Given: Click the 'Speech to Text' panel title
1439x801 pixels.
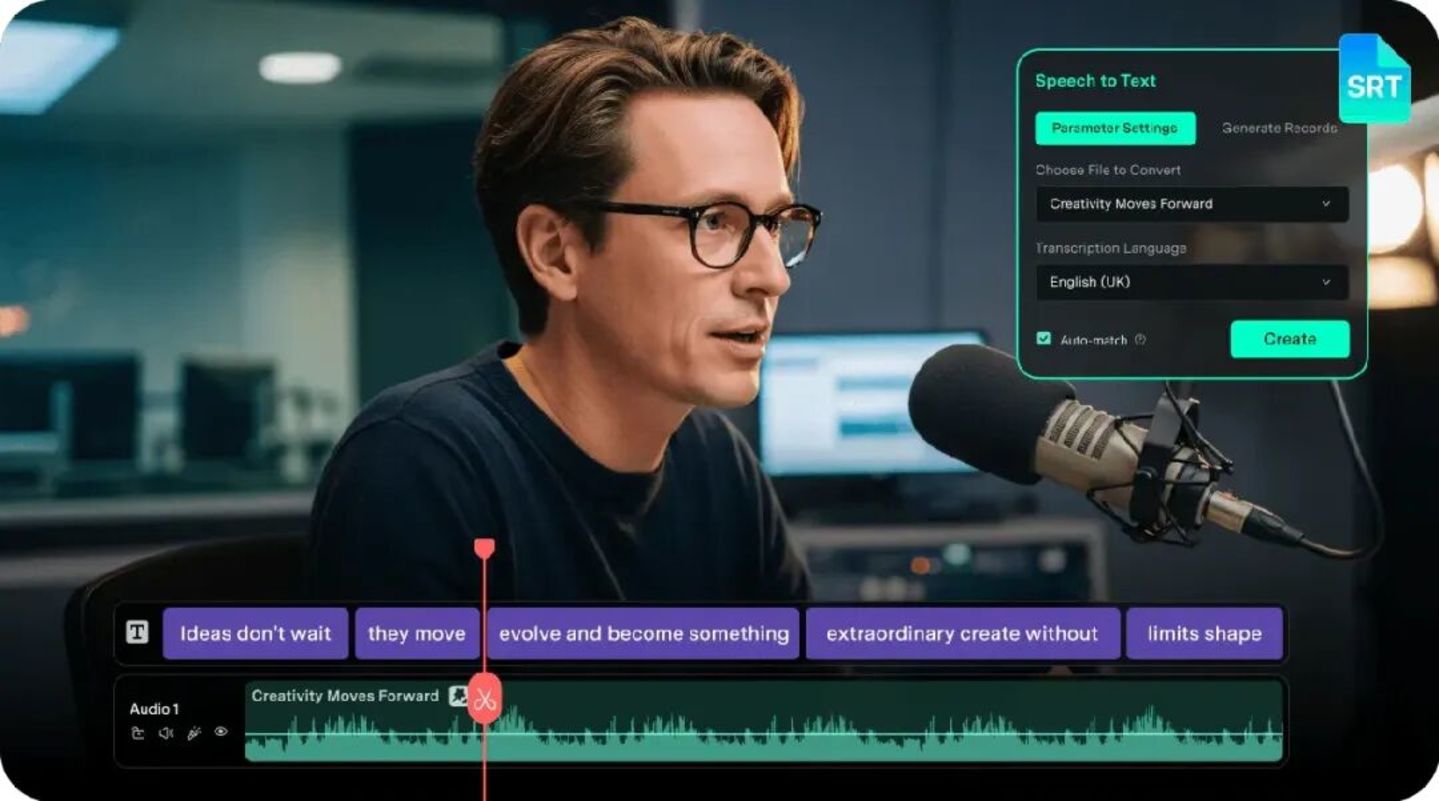Looking at the screenshot, I should click(x=1095, y=81).
